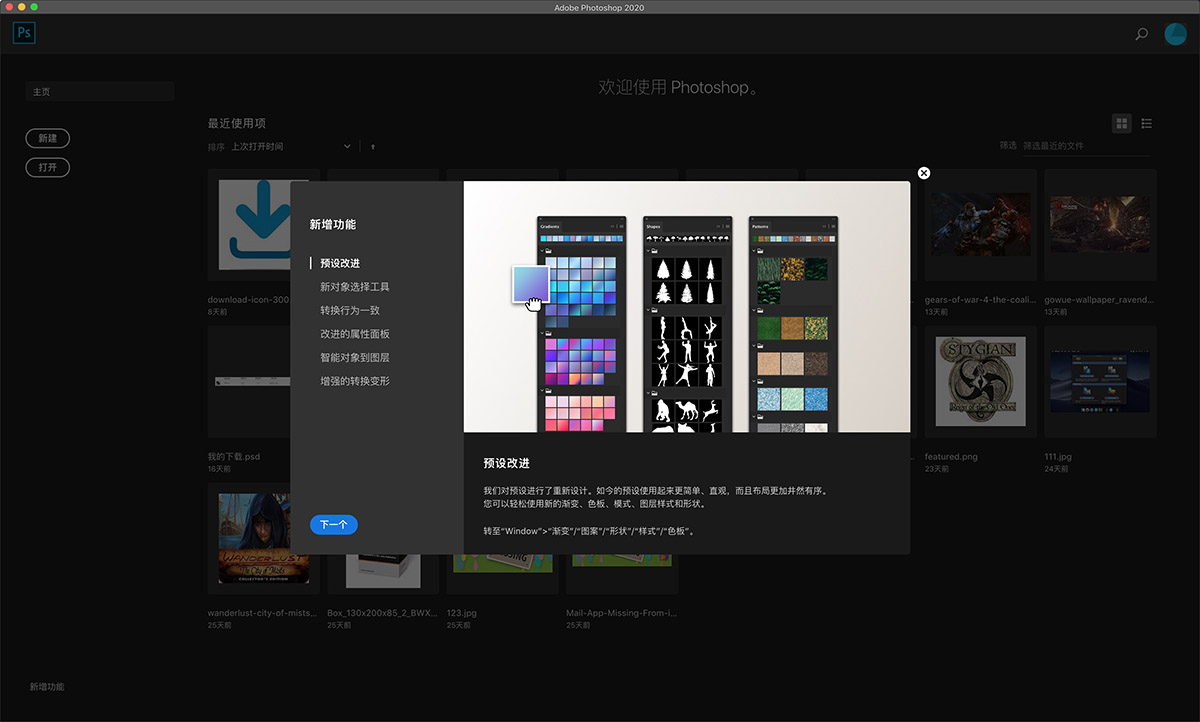Select 改进的属性面板 in feature list
This screenshot has height=722, width=1200.
click(x=355, y=334)
